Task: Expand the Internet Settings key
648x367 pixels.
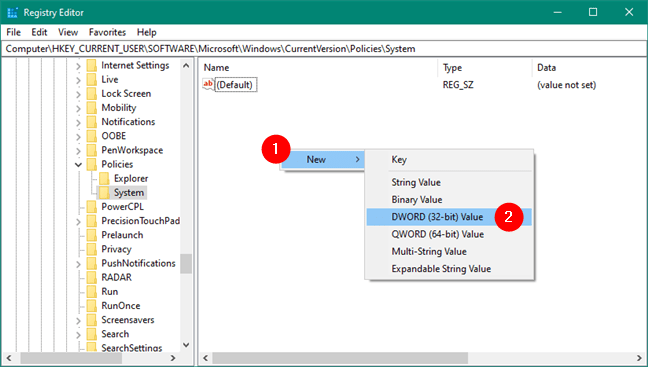Action: (79, 66)
